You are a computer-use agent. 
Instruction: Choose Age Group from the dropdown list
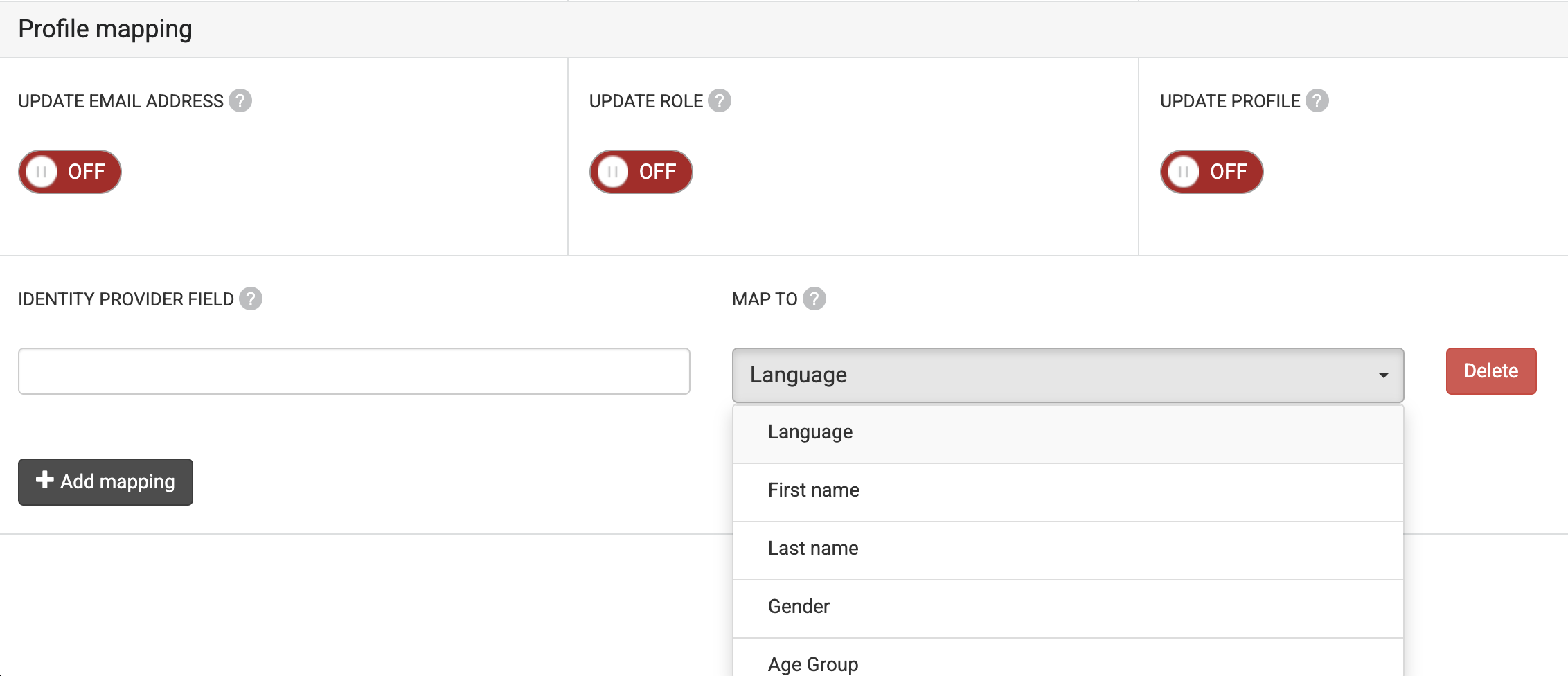[x=813, y=664]
